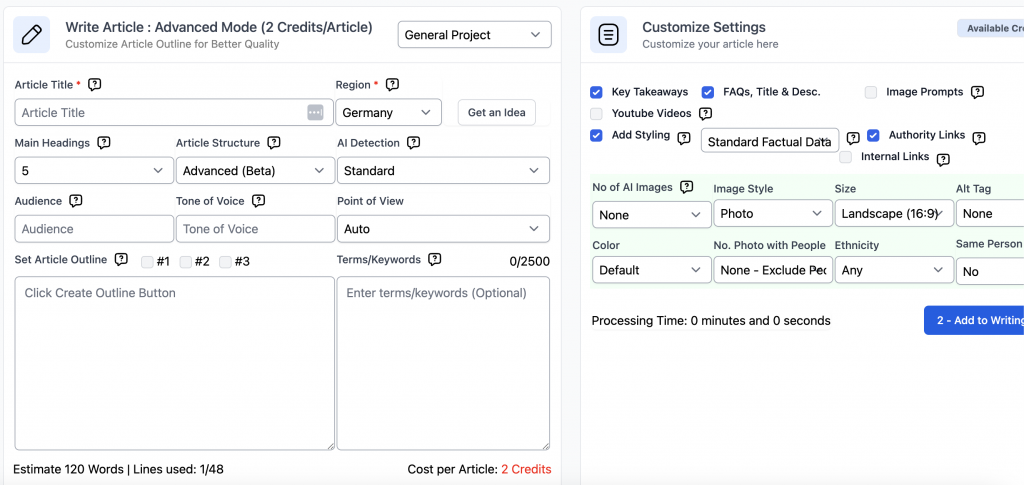Viewport: 1024px width, 485px height.
Task: Open Article Structure dropdown showing Advanced (Beta)
Action: (255, 171)
